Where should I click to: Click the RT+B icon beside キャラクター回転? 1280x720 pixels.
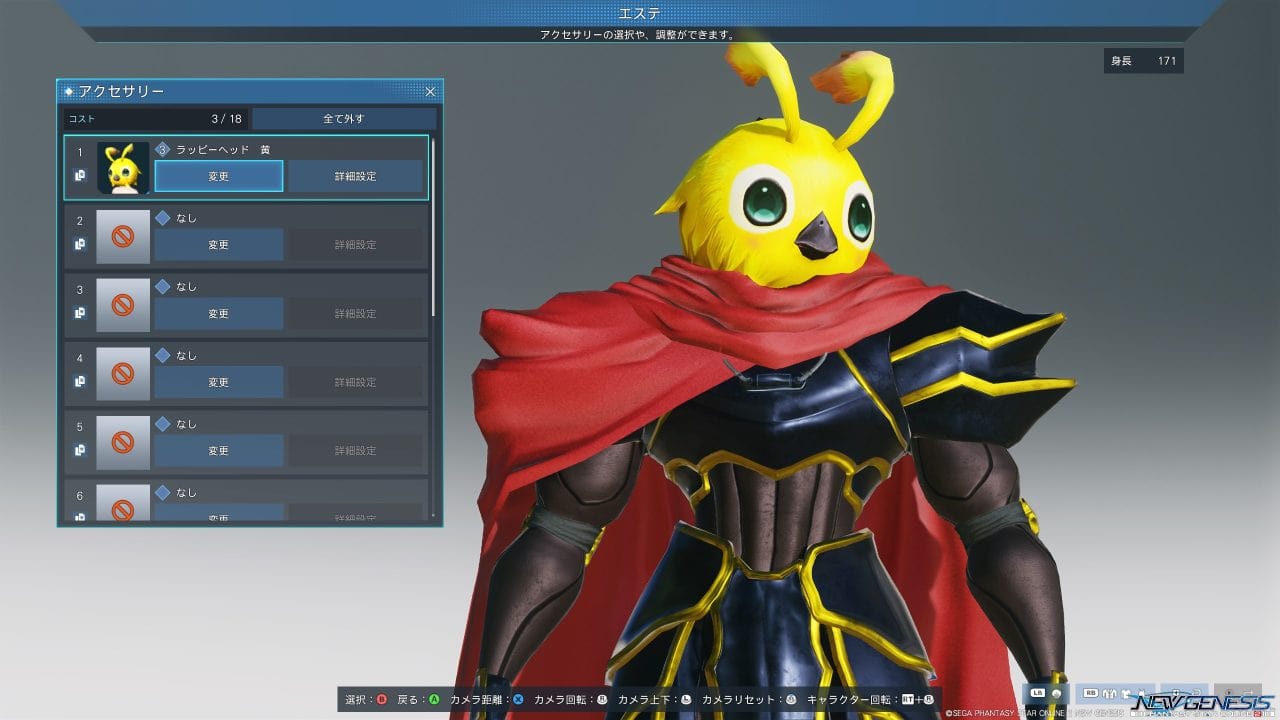[918, 700]
